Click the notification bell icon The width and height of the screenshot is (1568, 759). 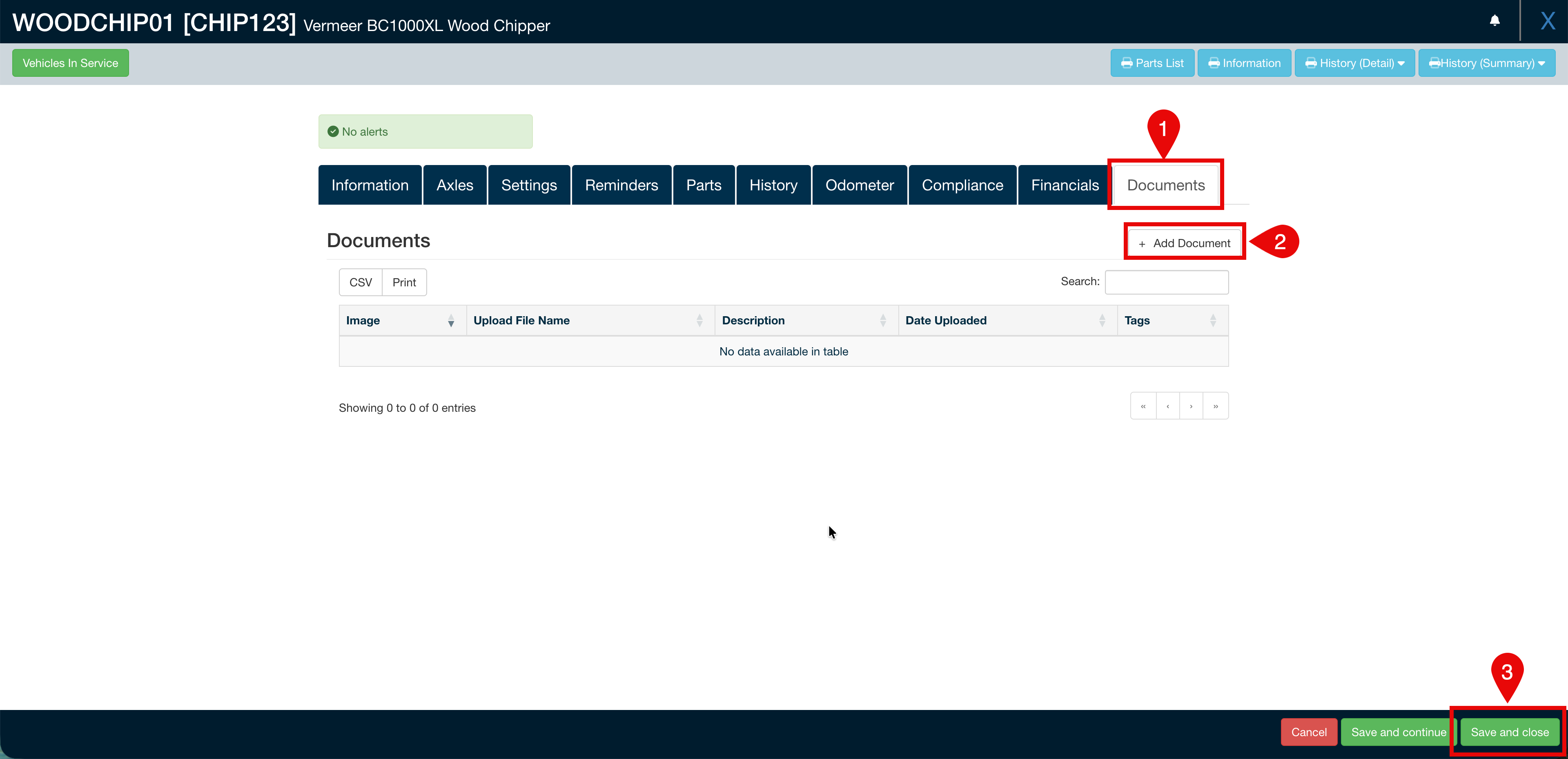point(1494,21)
